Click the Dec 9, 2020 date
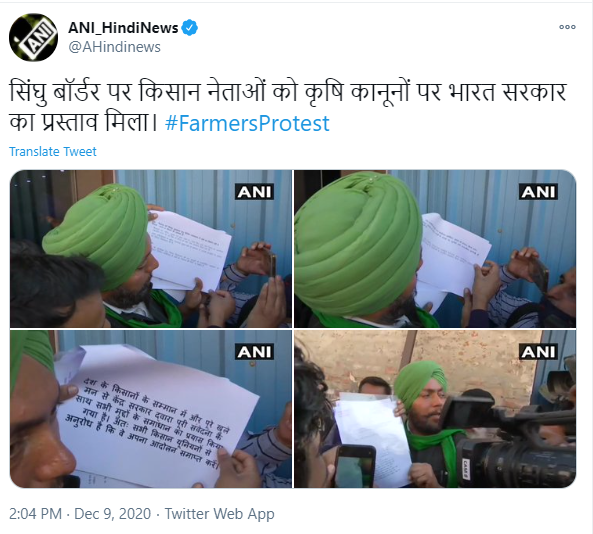 pyautogui.click(x=112, y=514)
